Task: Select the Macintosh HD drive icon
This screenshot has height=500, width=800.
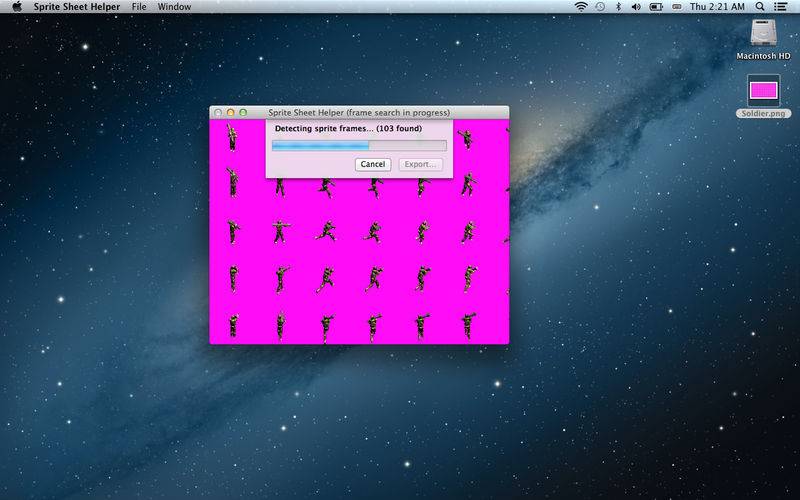Action: pos(763,33)
